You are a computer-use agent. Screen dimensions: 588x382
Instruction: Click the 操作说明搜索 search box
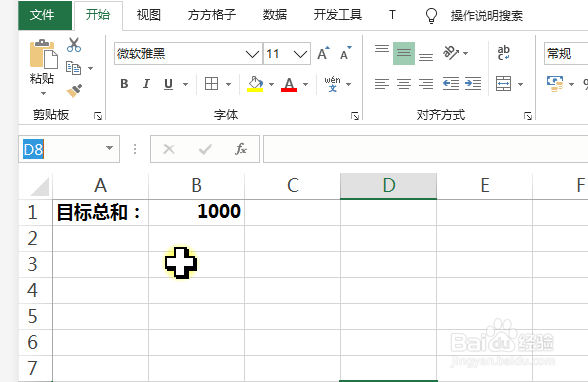487,16
